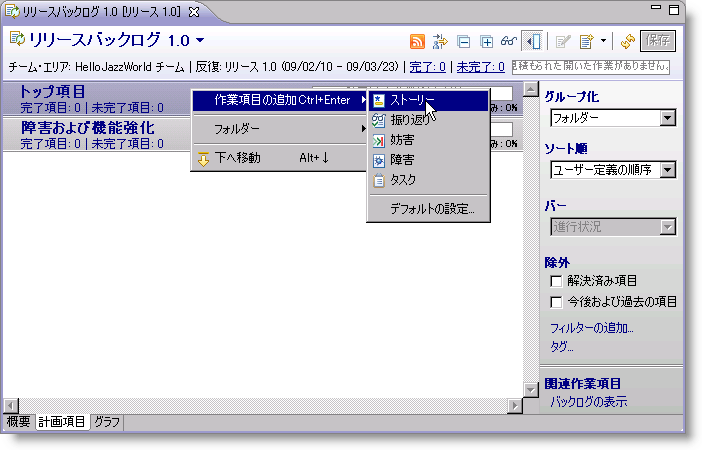Switch to the グラフ tab
702x450 pixels.
(x=107, y=422)
